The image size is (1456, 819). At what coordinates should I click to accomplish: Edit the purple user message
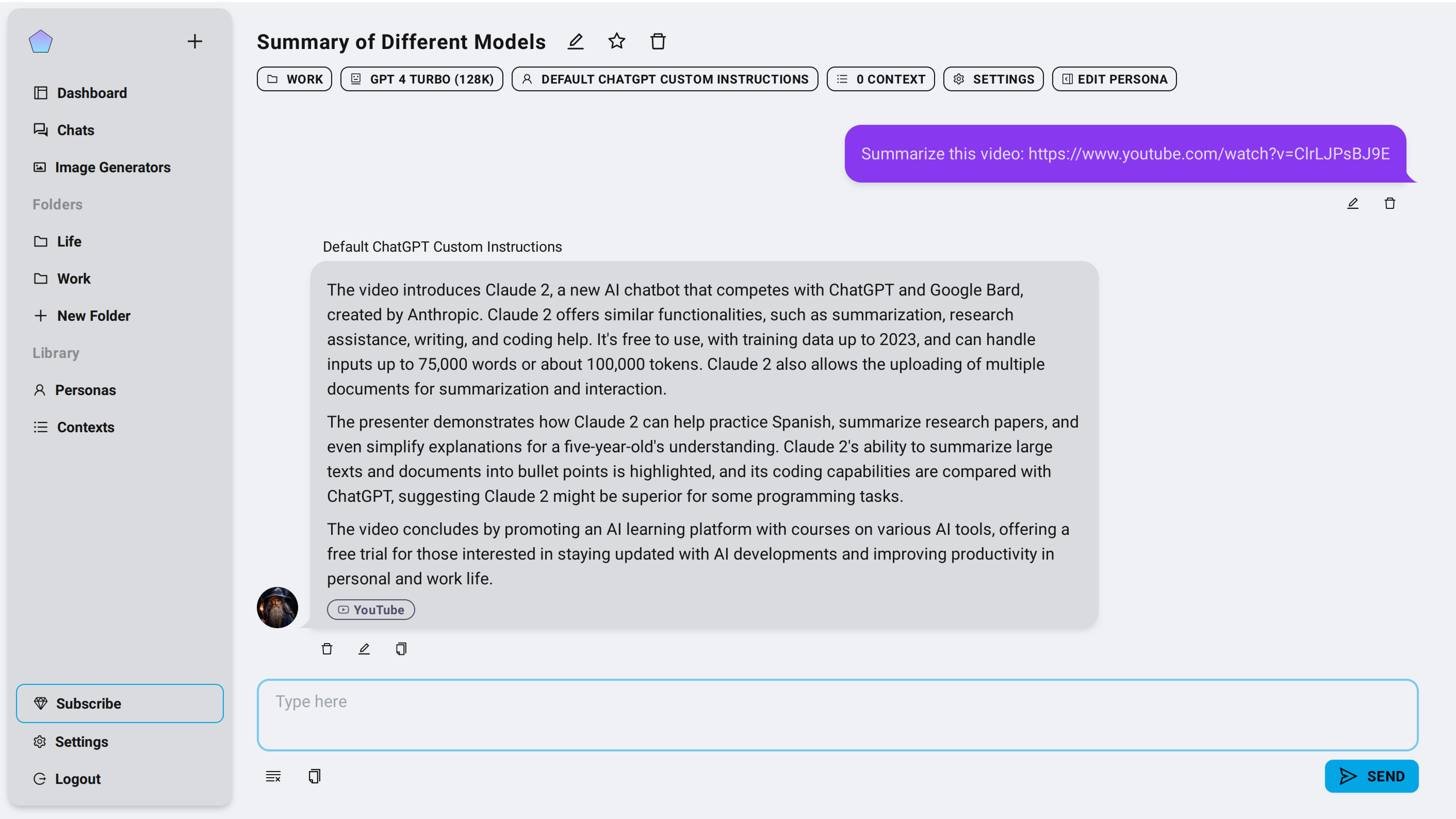(x=1353, y=203)
